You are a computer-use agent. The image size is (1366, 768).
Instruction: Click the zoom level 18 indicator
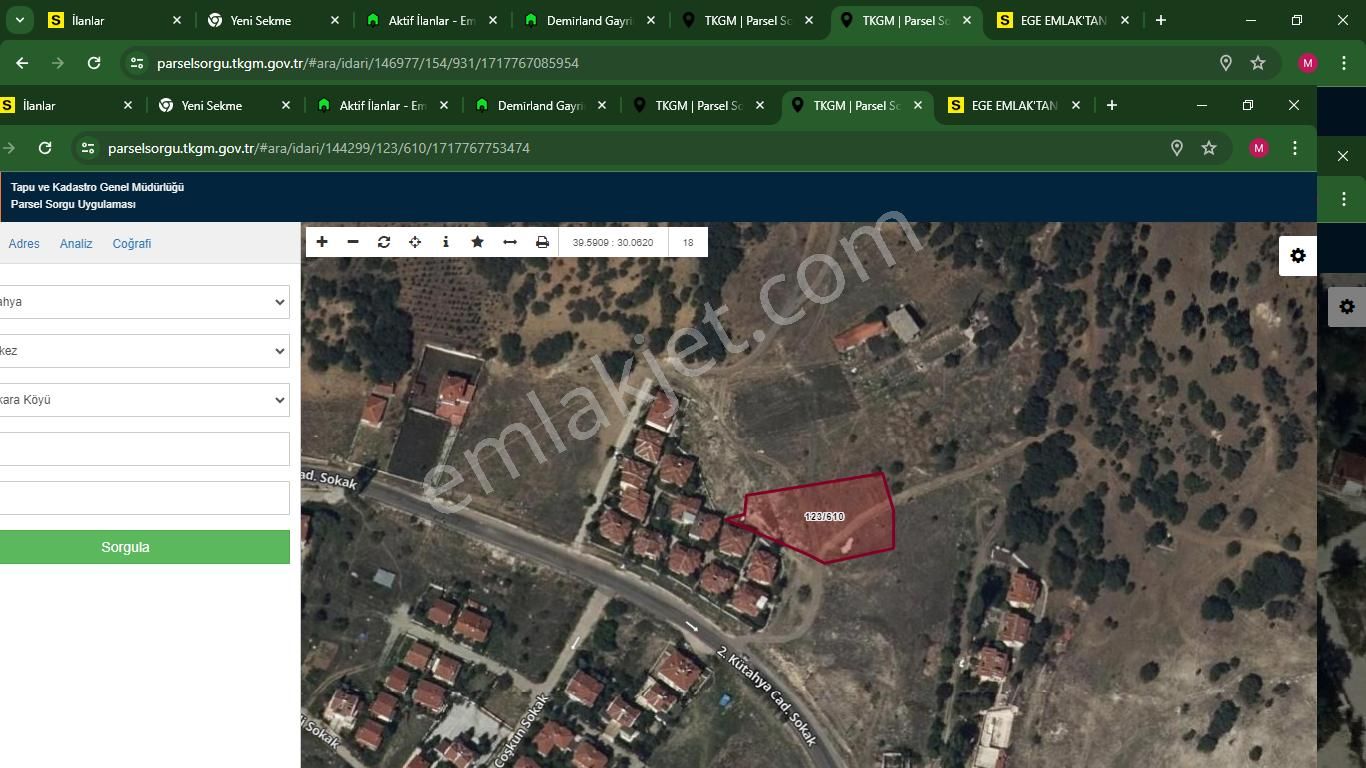[688, 242]
